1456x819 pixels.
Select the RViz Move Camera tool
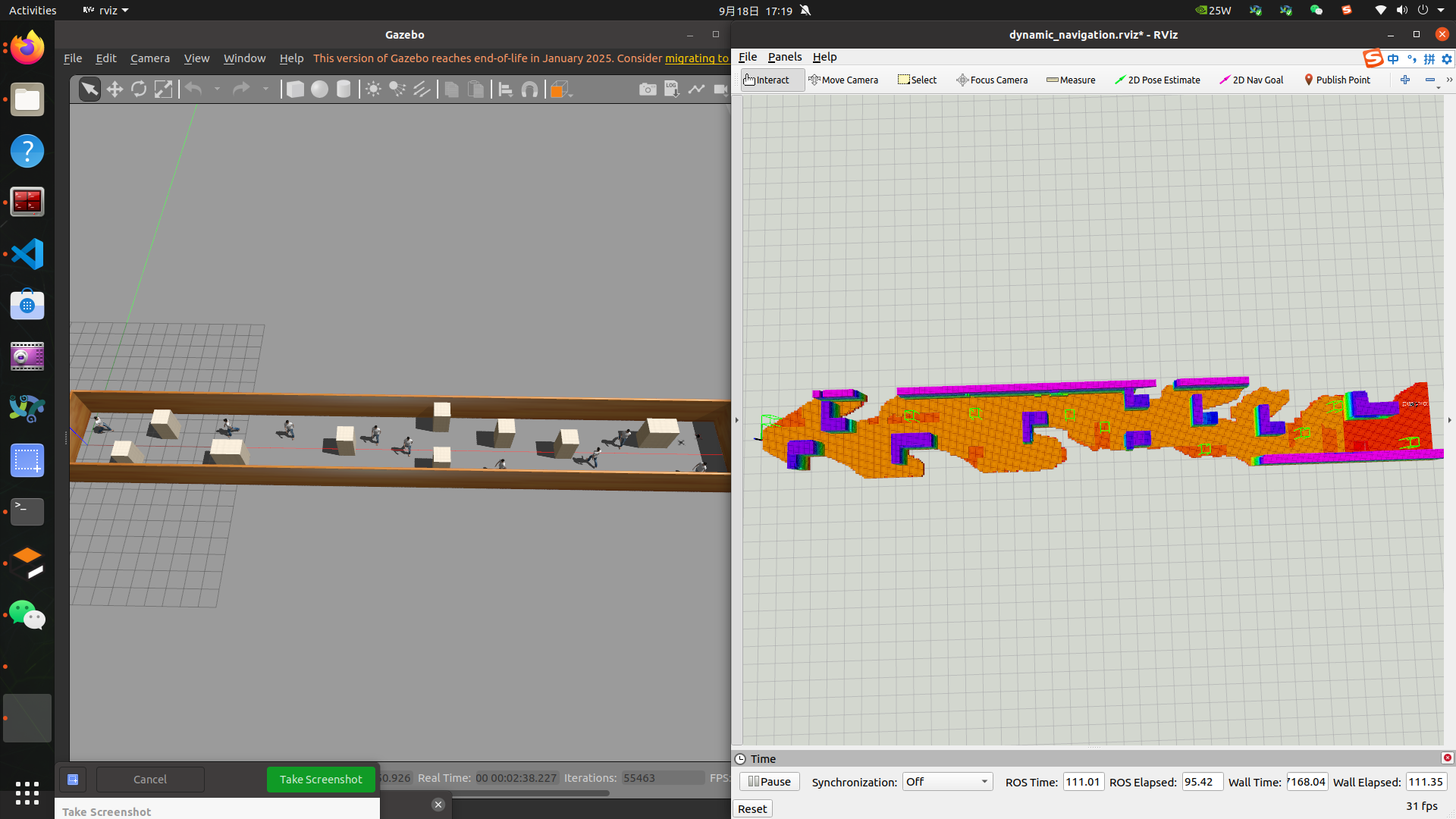(x=843, y=80)
